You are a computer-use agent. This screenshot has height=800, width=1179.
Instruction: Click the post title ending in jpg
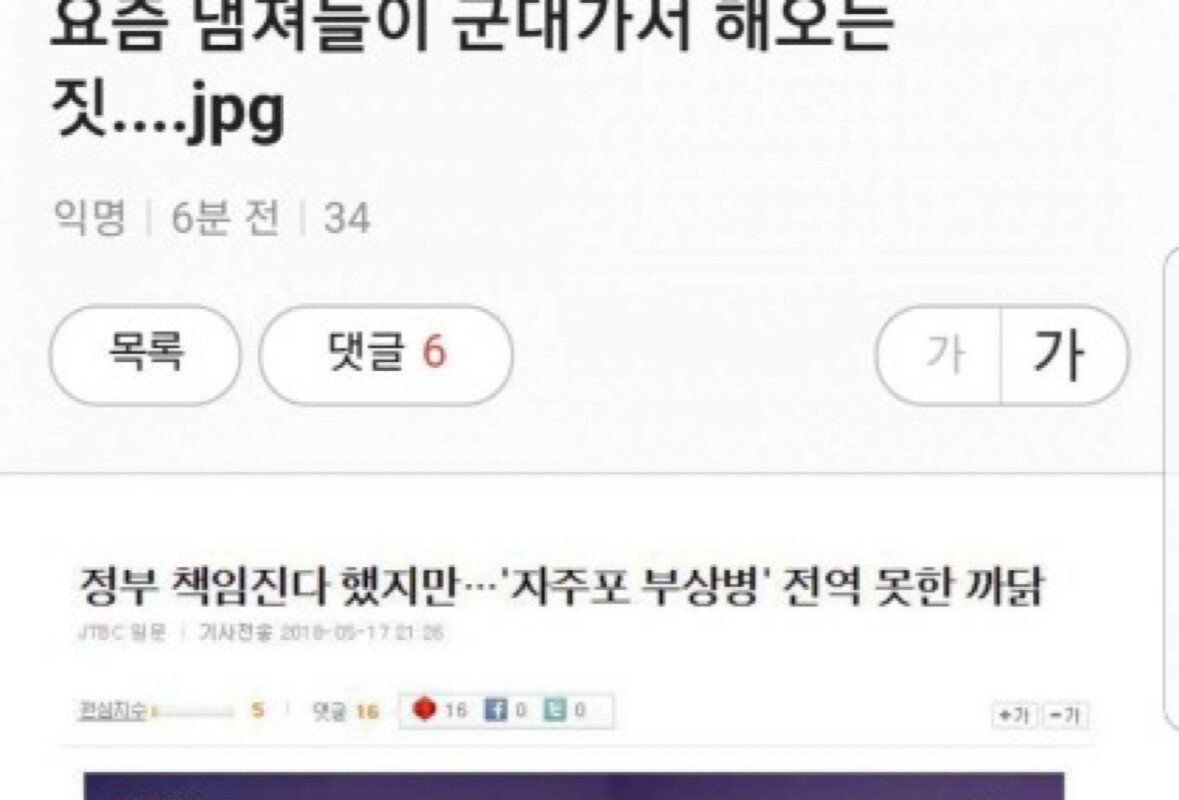point(472,70)
